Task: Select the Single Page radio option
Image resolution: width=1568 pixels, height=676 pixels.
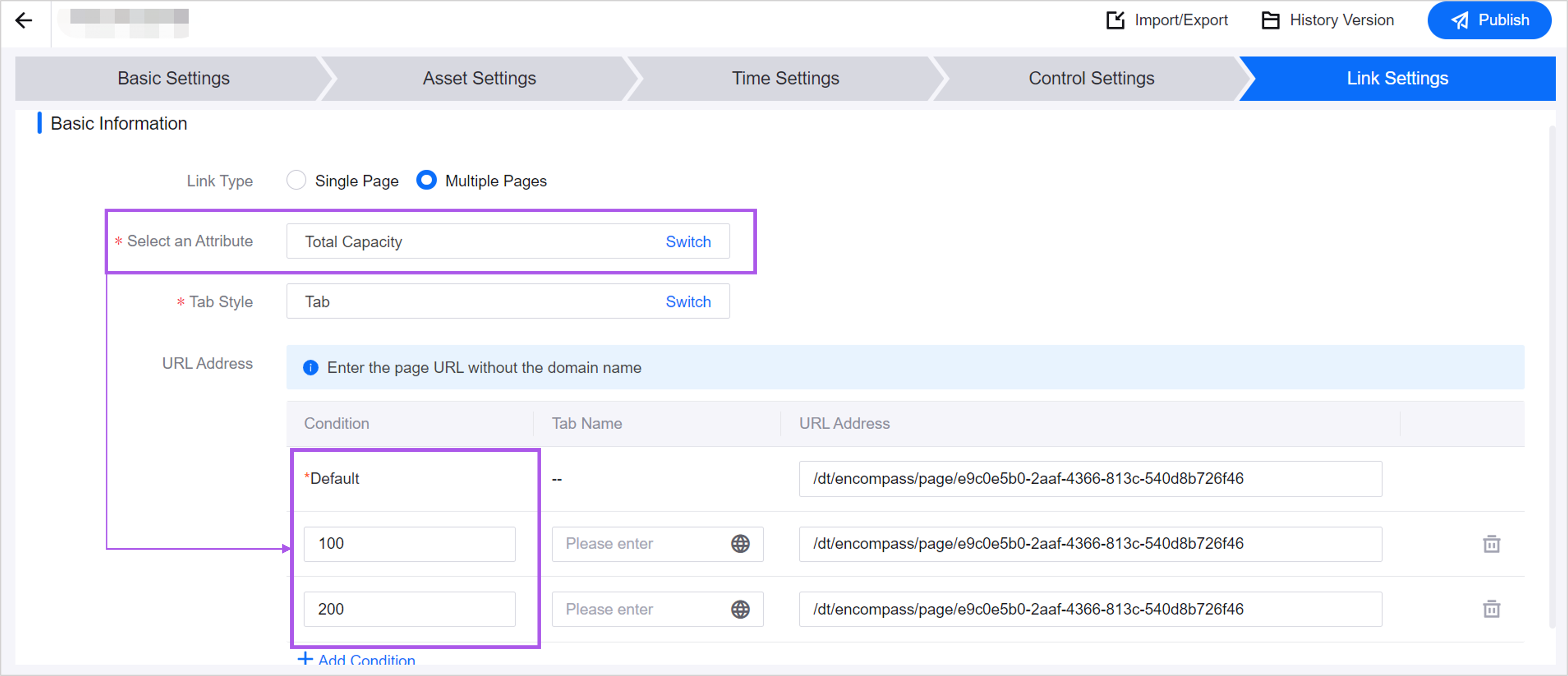Action: (x=296, y=180)
